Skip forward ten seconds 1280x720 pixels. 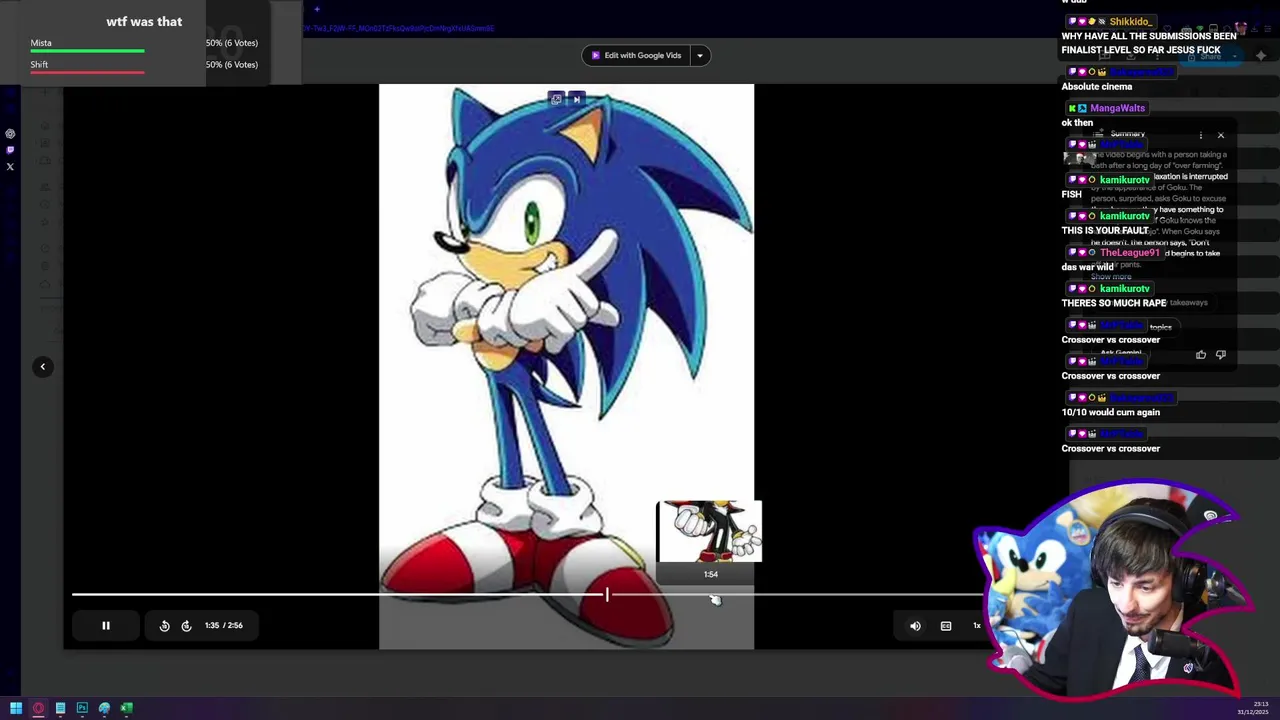point(186,626)
